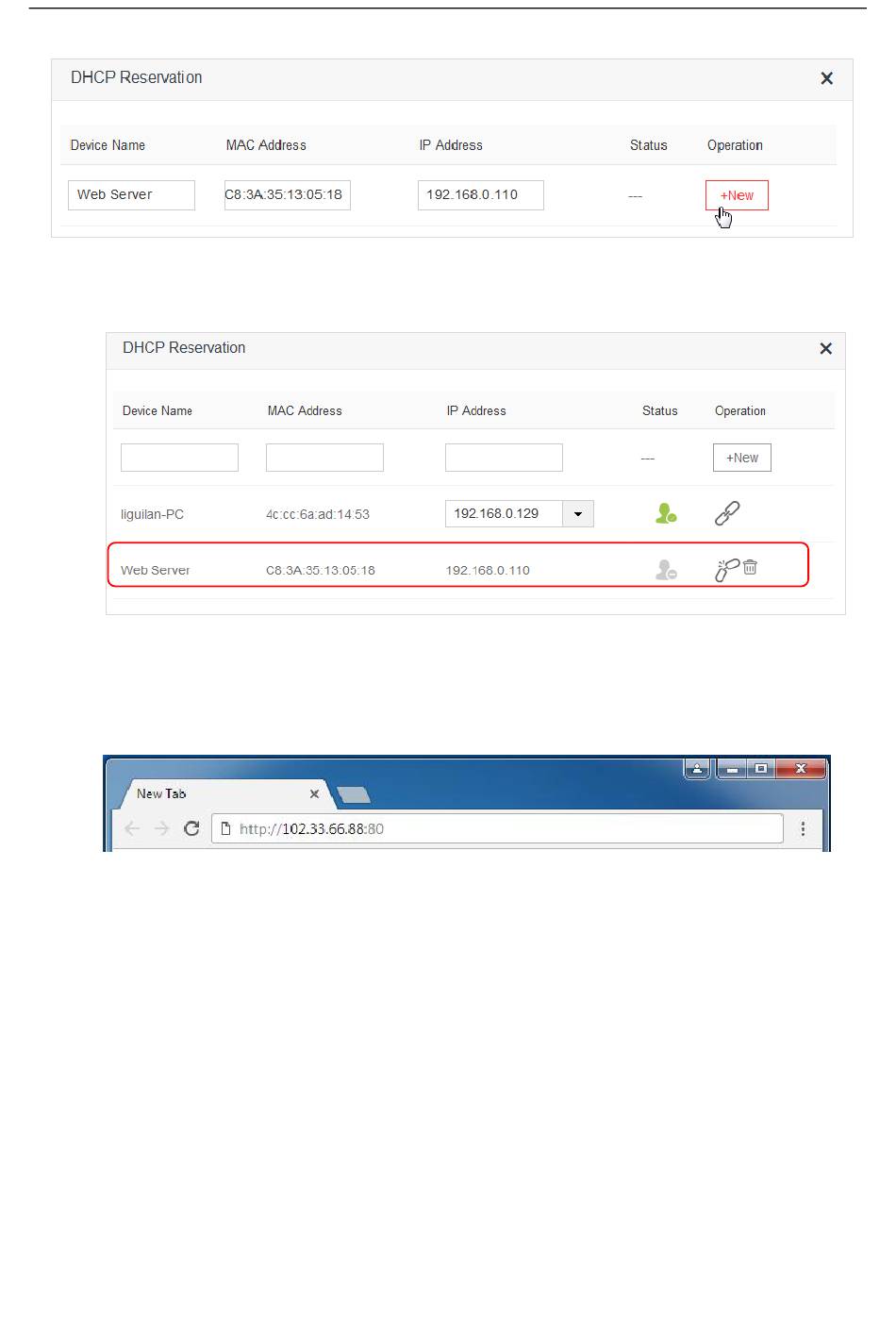This screenshot has height=1318, width=896.
Task: Maximize the browser window
Action: tap(760, 769)
